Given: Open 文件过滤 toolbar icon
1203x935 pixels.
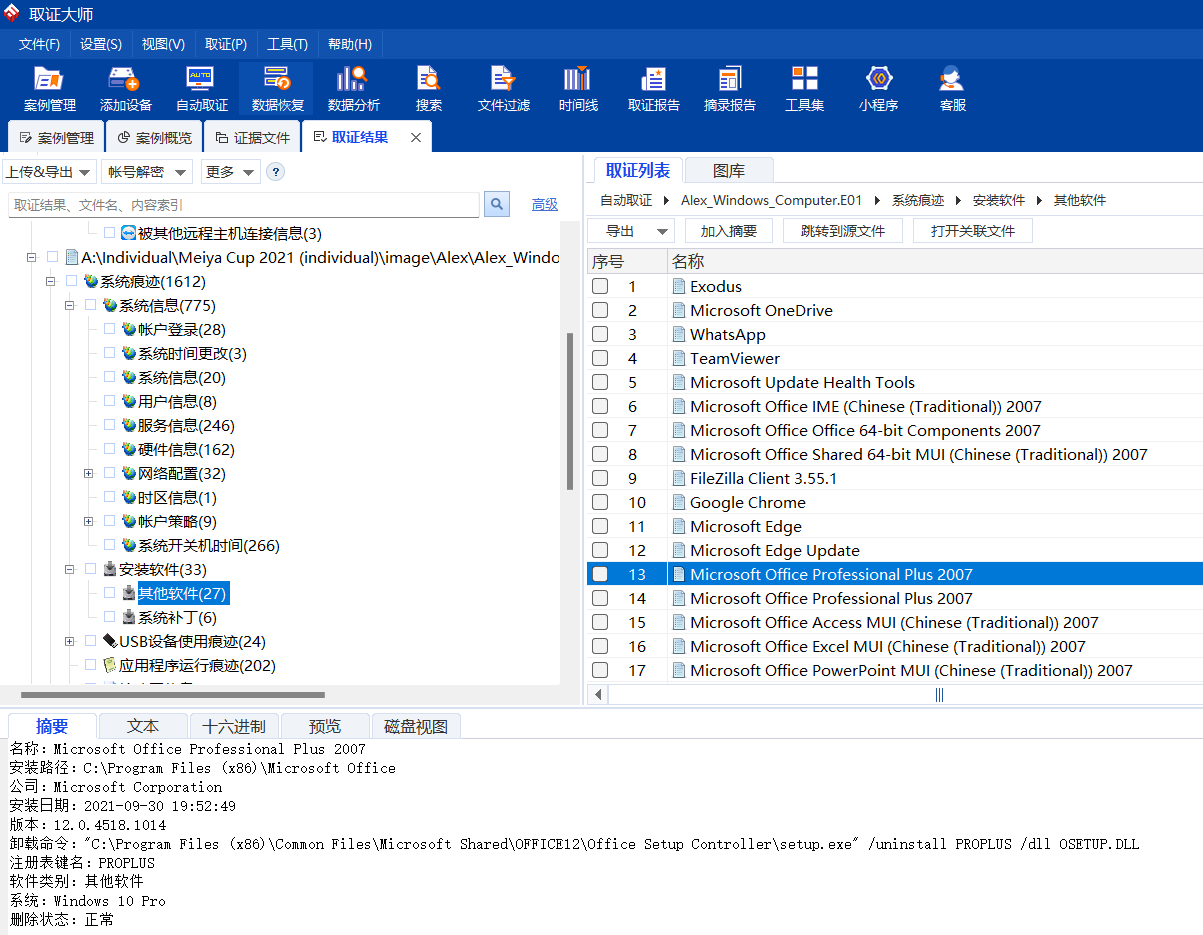Looking at the screenshot, I should pos(503,89).
